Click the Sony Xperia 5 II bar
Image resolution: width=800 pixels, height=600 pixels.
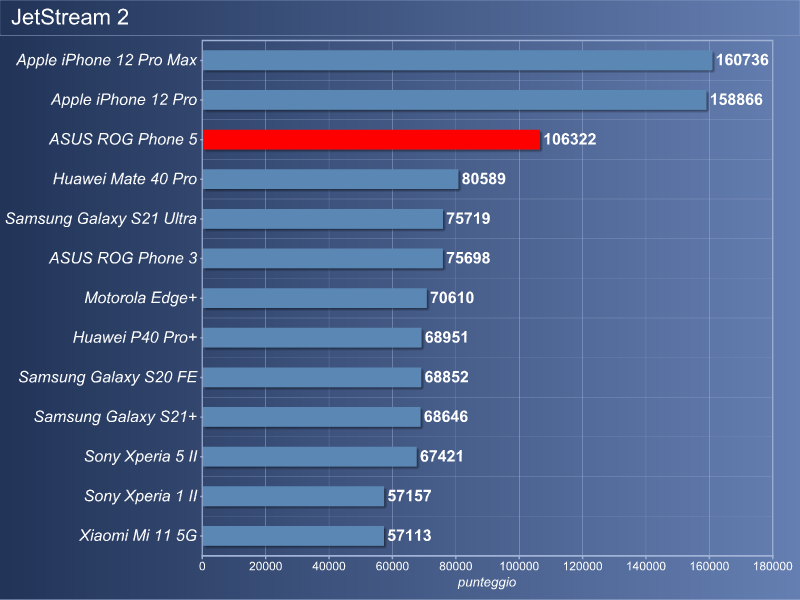click(310, 457)
